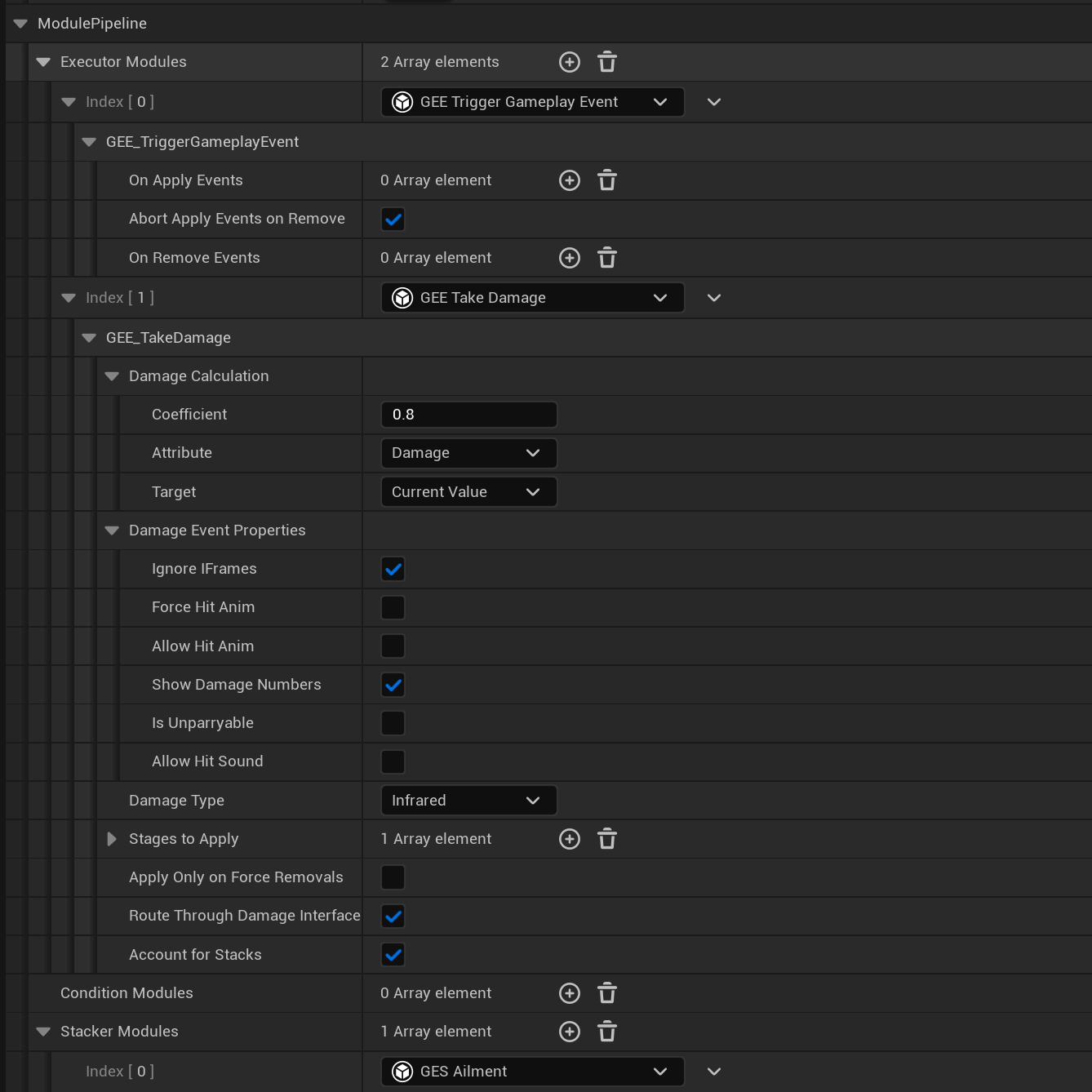Expand Stages to Apply array

112,839
